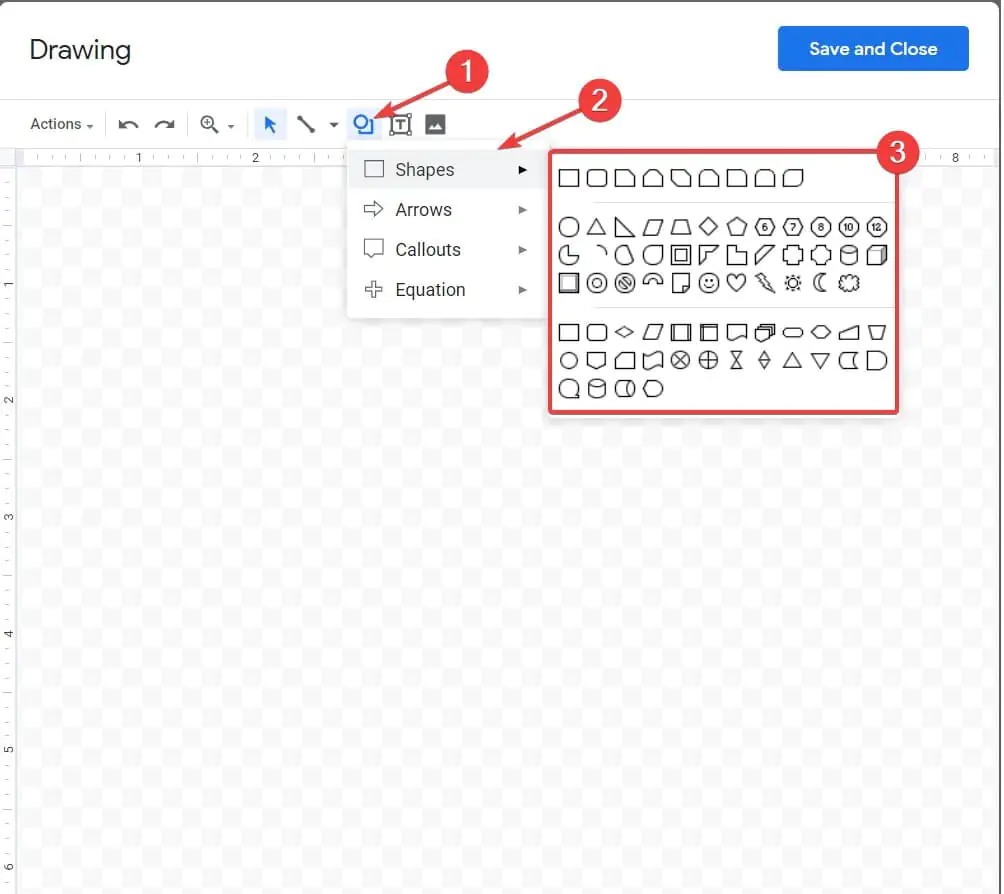The height and width of the screenshot is (894, 1004).
Task: Click the vertical ruler near mark 3
Action: pos(8,516)
